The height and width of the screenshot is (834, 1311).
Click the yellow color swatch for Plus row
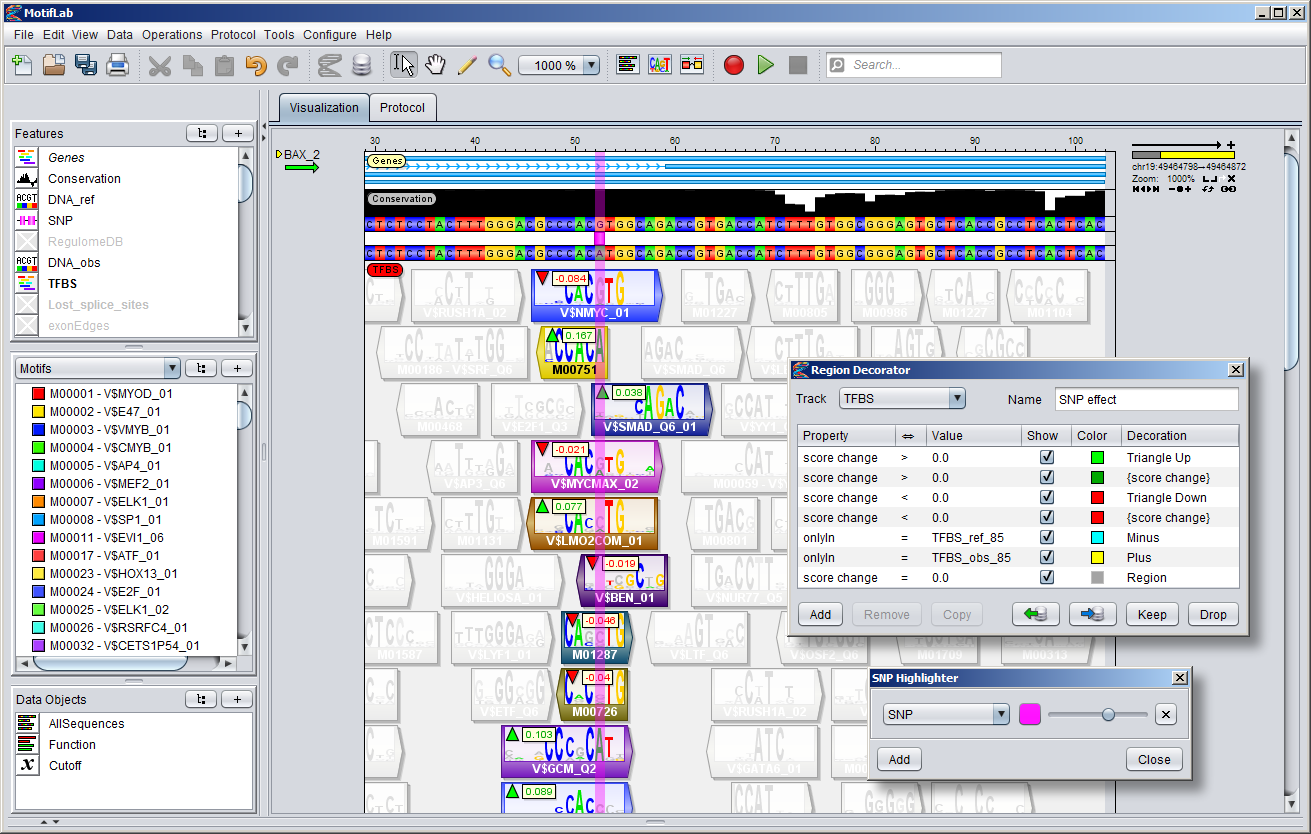pyautogui.click(x=1097, y=557)
